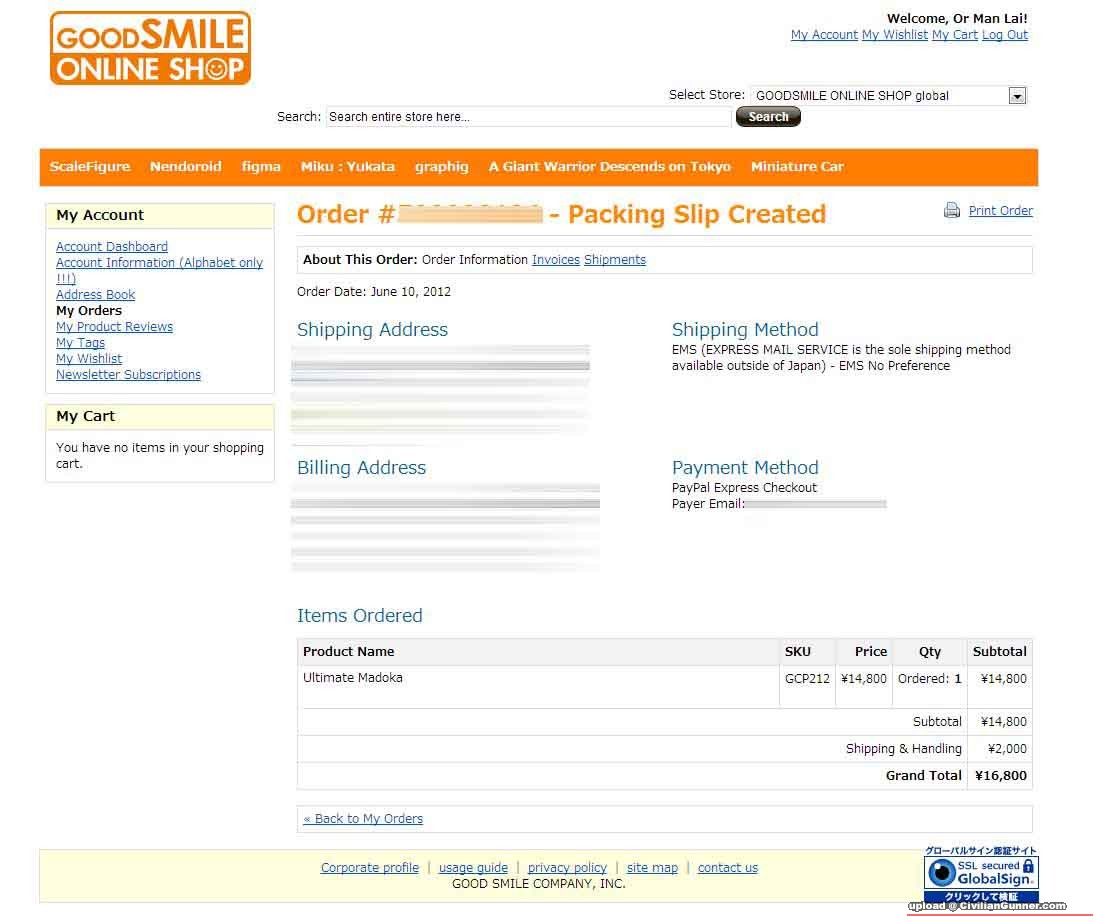Go to the figma category
1098x922 pixels.
(x=261, y=167)
